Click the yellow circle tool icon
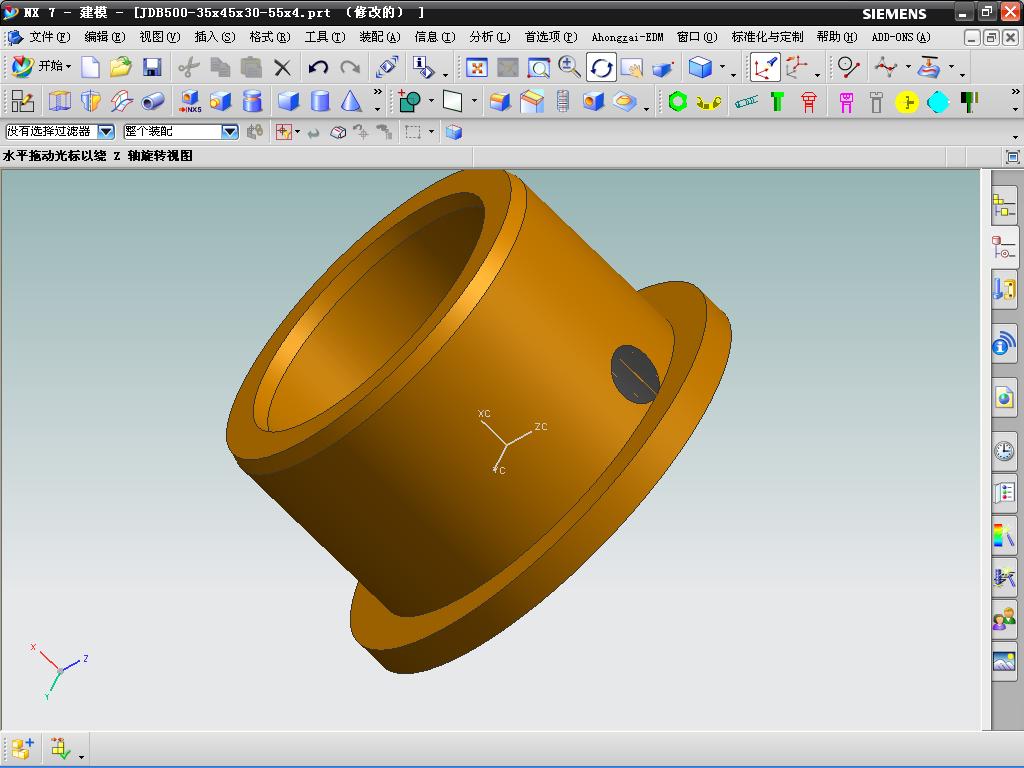1024x768 pixels. pos(906,102)
